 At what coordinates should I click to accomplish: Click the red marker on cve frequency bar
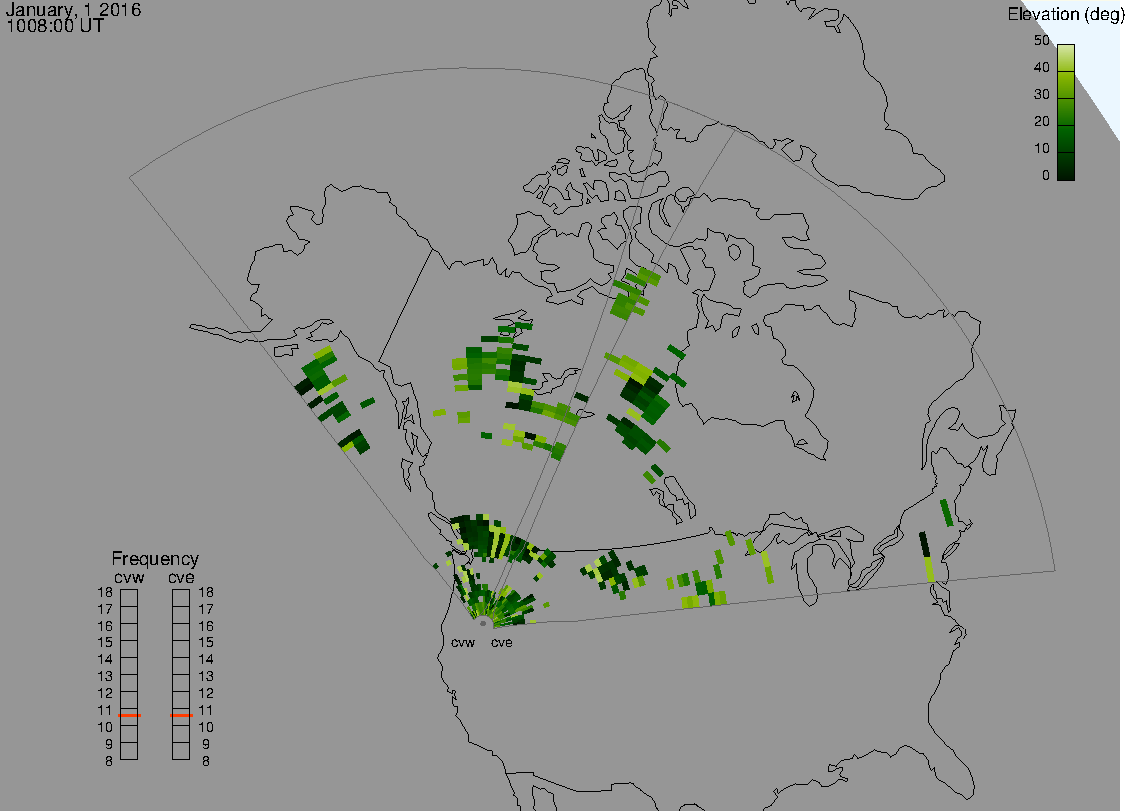click(x=181, y=716)
